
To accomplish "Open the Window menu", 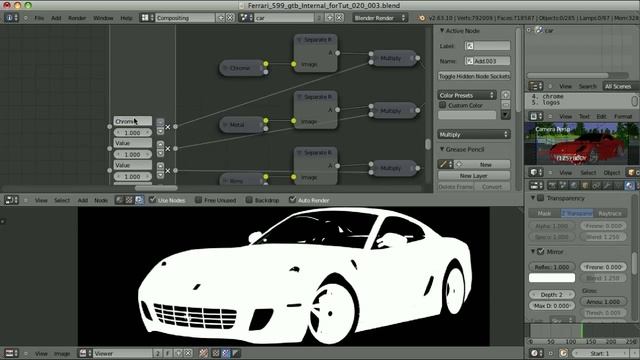I will click(103, 18).
